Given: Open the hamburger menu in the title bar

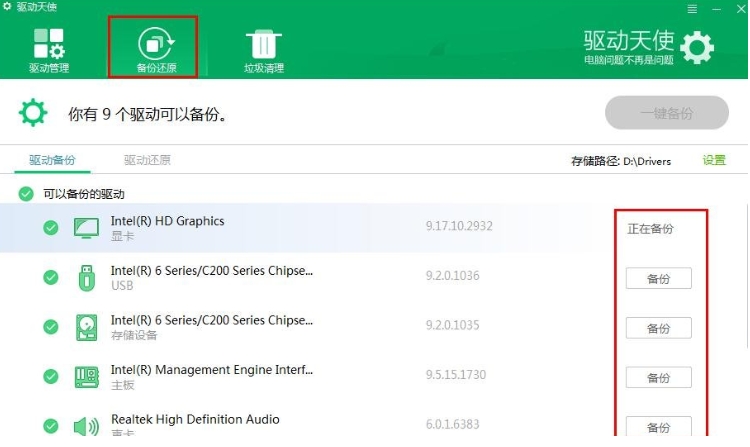Looking at the screenshot, I should click(x=692, y=9).
